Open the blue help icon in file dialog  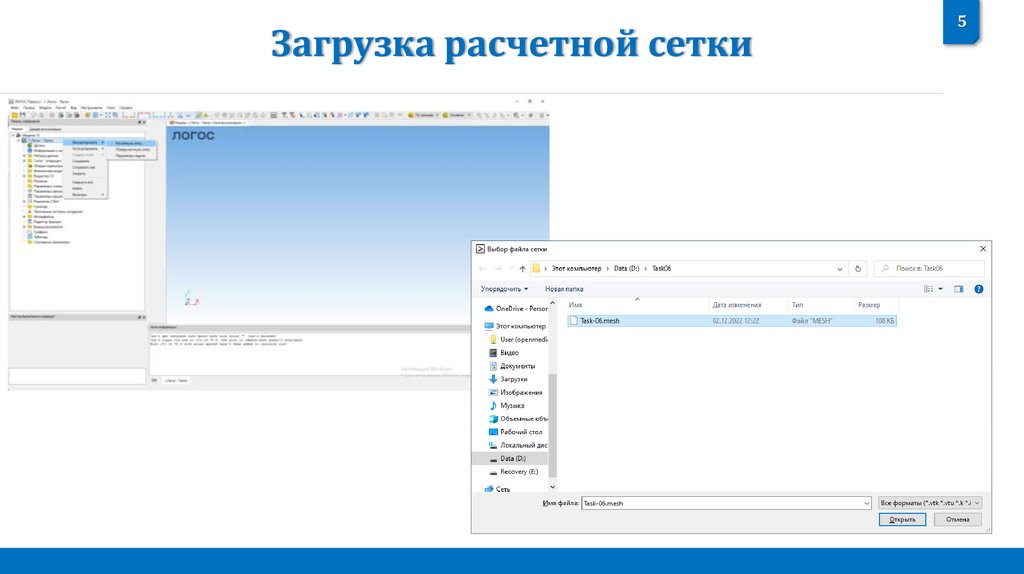[x=978, y=289]
